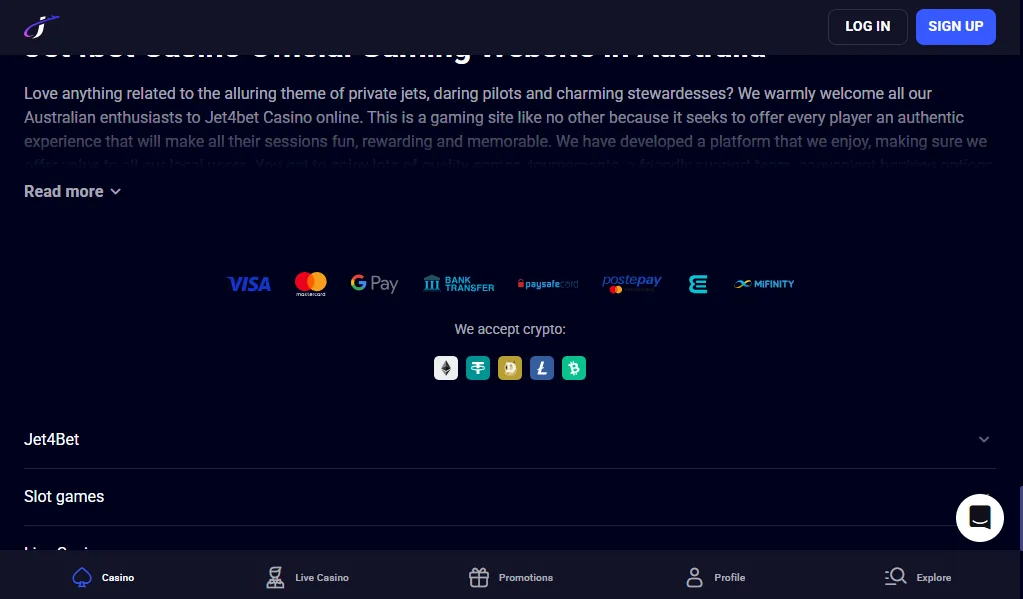Expand the Read more link

tap(72, 191)
